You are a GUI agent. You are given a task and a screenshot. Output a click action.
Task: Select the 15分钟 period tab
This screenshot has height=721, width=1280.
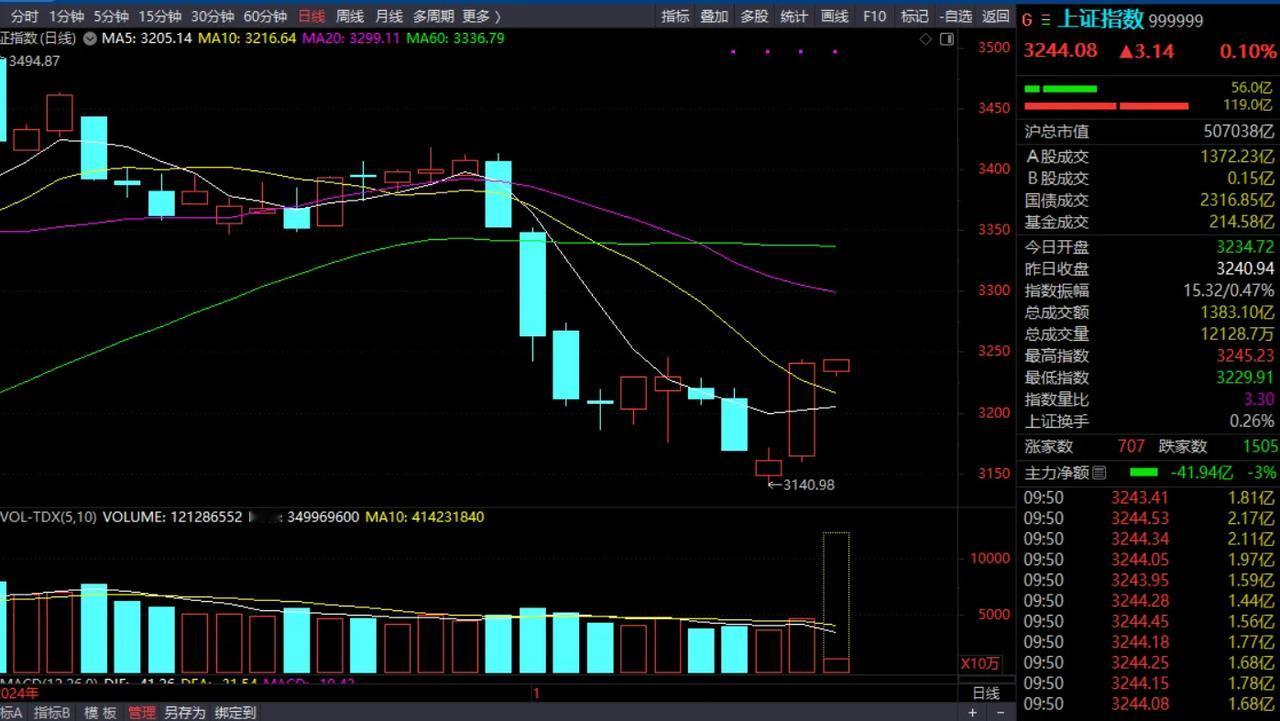160,16
